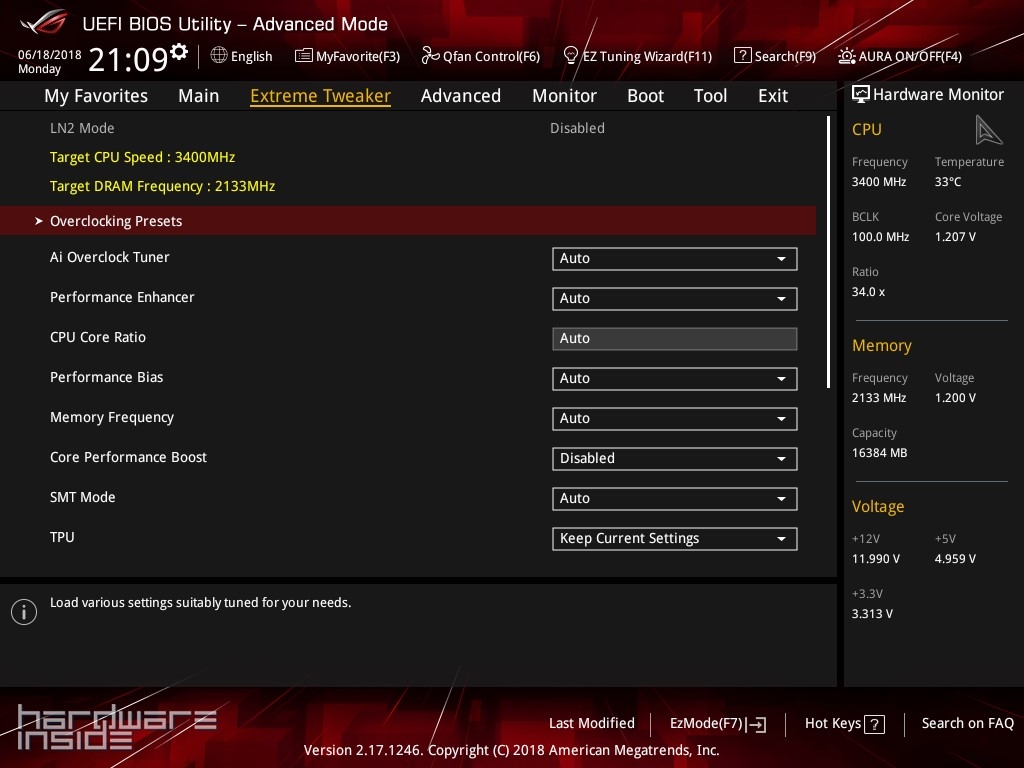Image resolution: width=1024 pixels, height=768 pixels.
Task: Toggle AURA ON/OFF light icon
Action: 846,56
